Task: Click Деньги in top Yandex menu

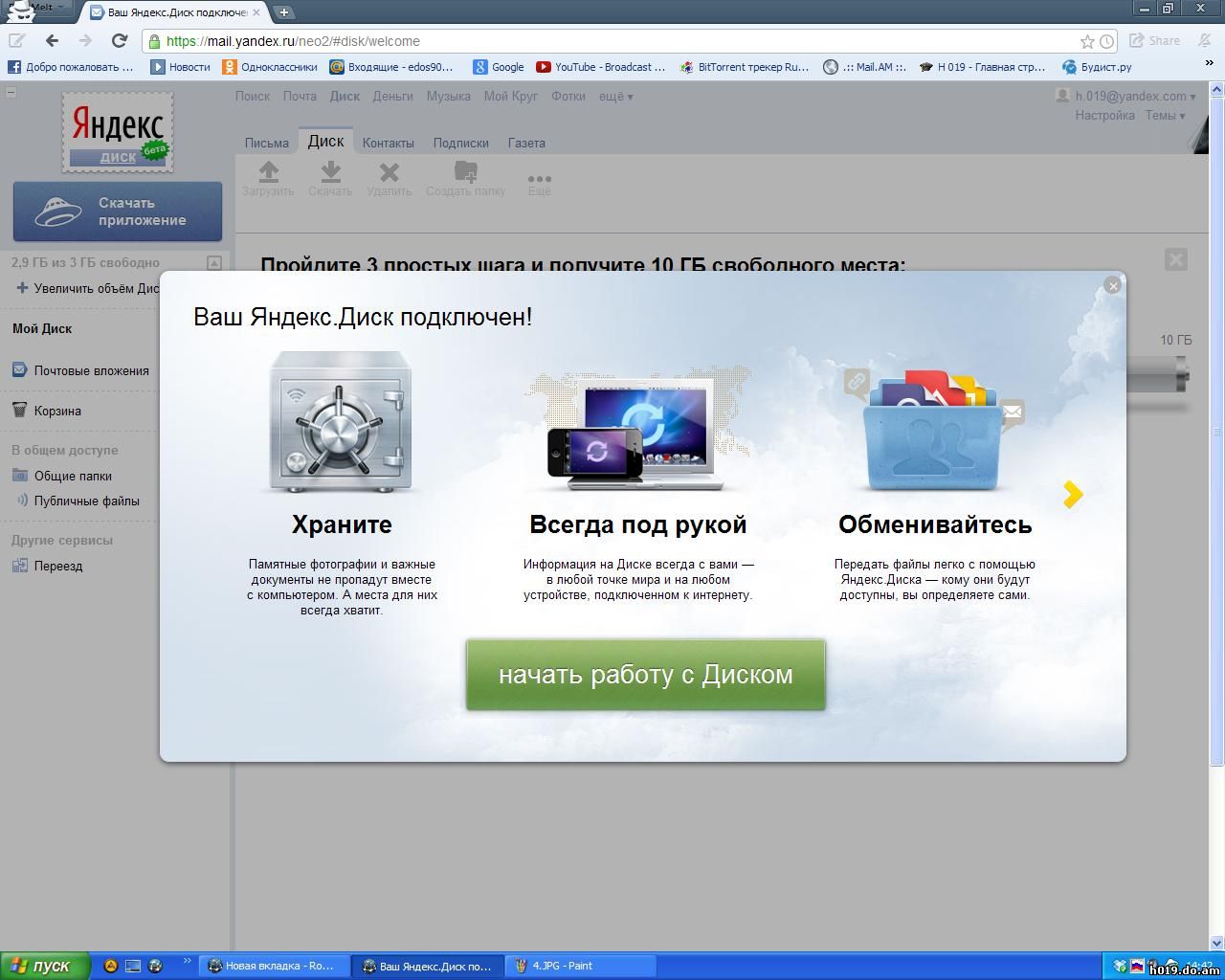Action: tap(392, 96)
